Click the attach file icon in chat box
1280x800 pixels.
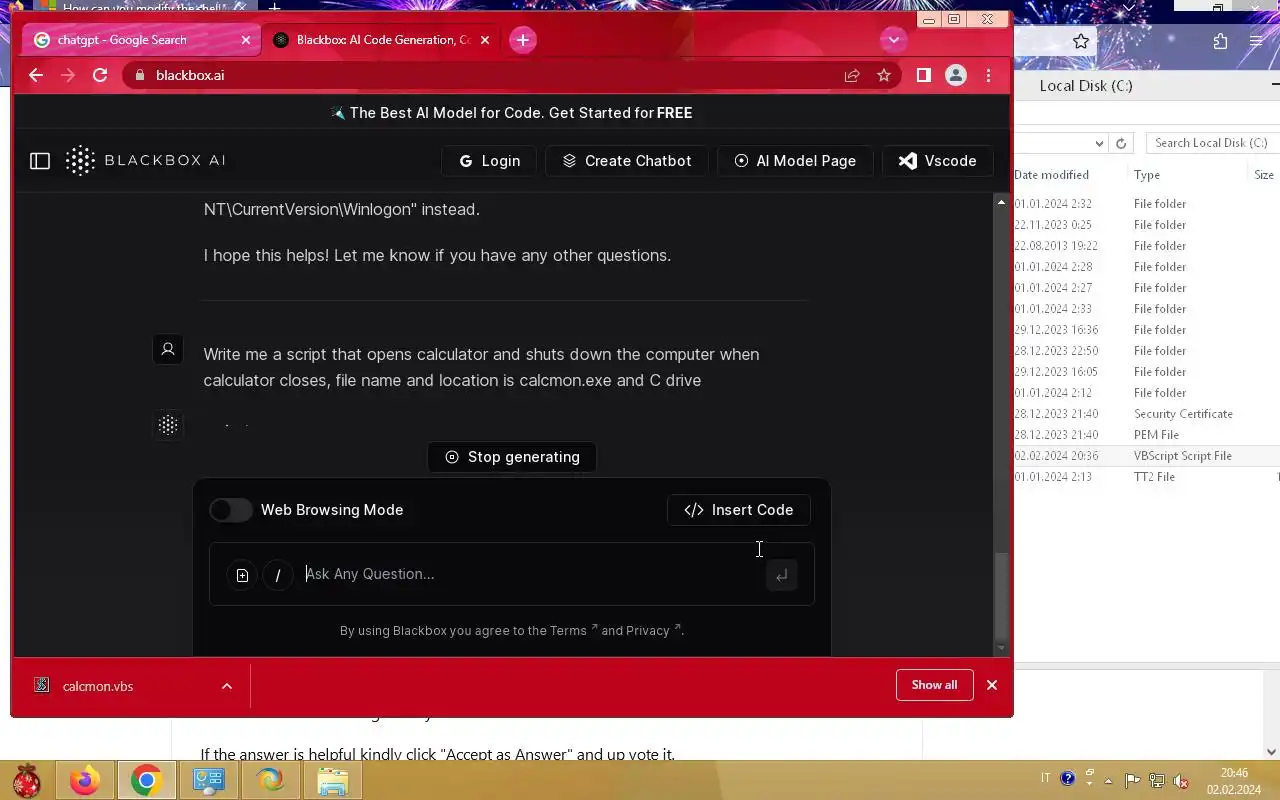tap(242, 575)
